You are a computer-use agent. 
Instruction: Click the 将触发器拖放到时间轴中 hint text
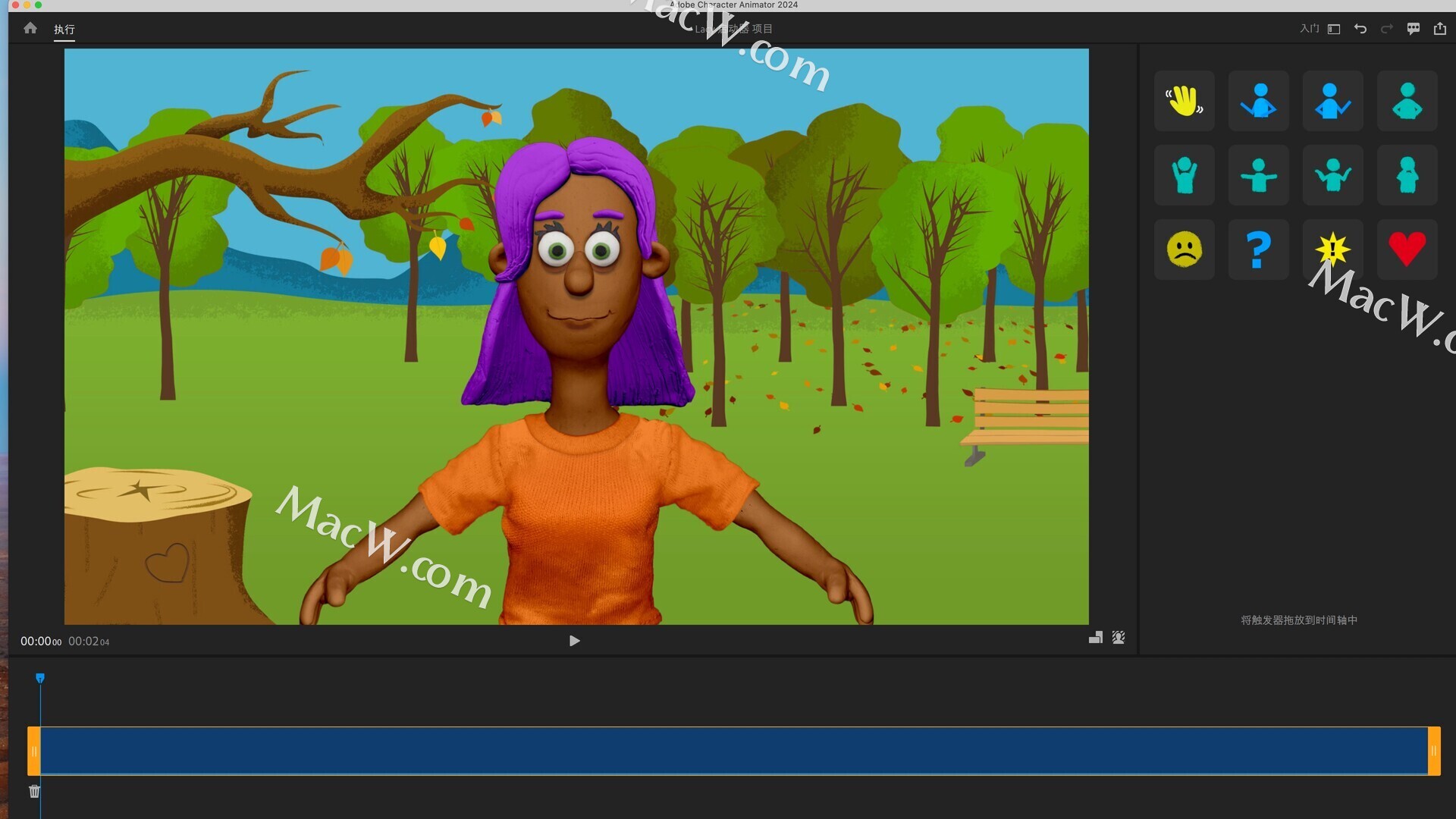[1299, 620]
